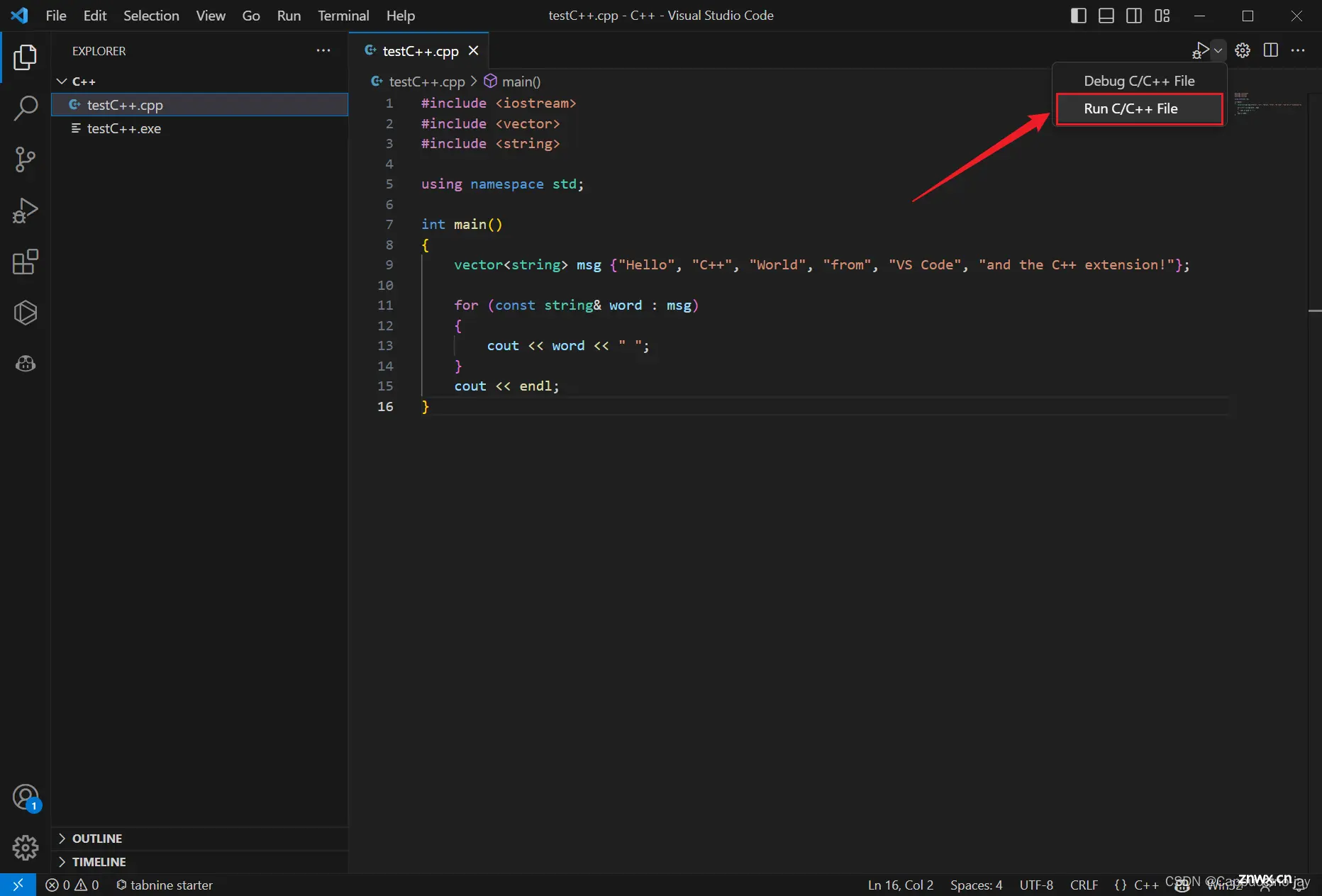
Task: Toggle the secondary side bar layout
Action: click(x=1134, y=16)
